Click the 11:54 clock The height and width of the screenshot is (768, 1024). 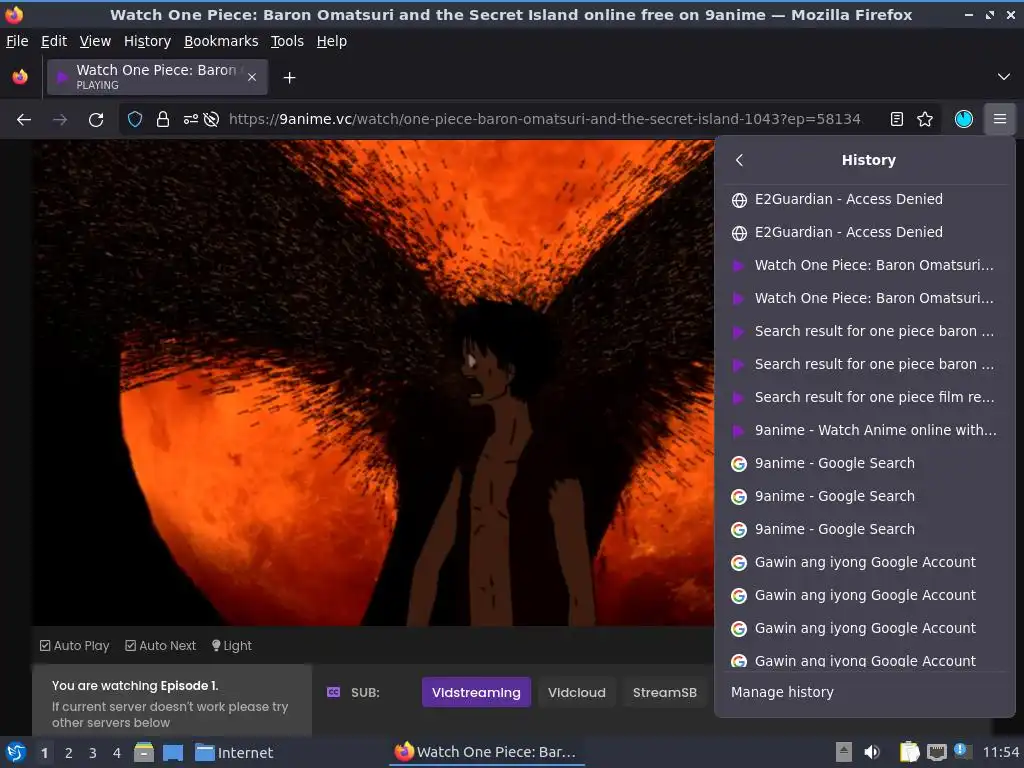[x=1000, y=752]
